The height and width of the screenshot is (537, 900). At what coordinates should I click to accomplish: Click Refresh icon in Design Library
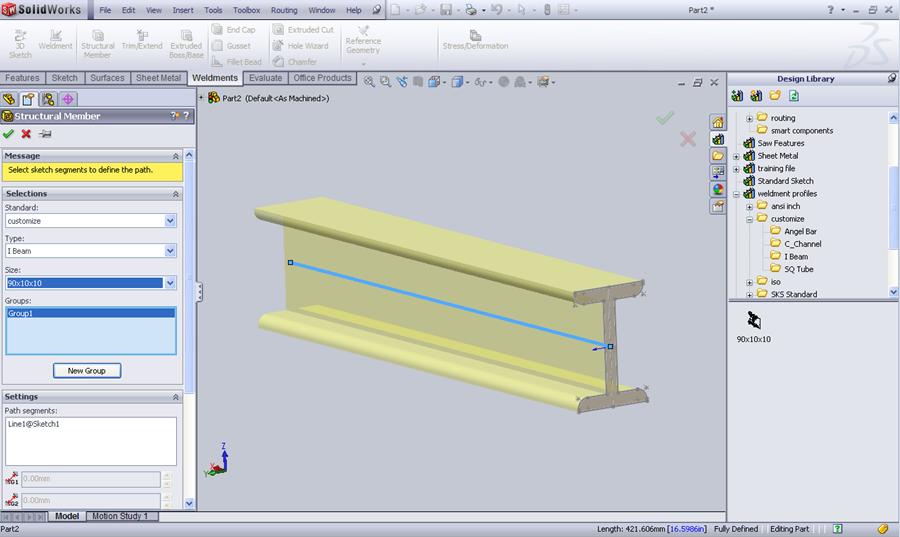click(x=794, y=96)
